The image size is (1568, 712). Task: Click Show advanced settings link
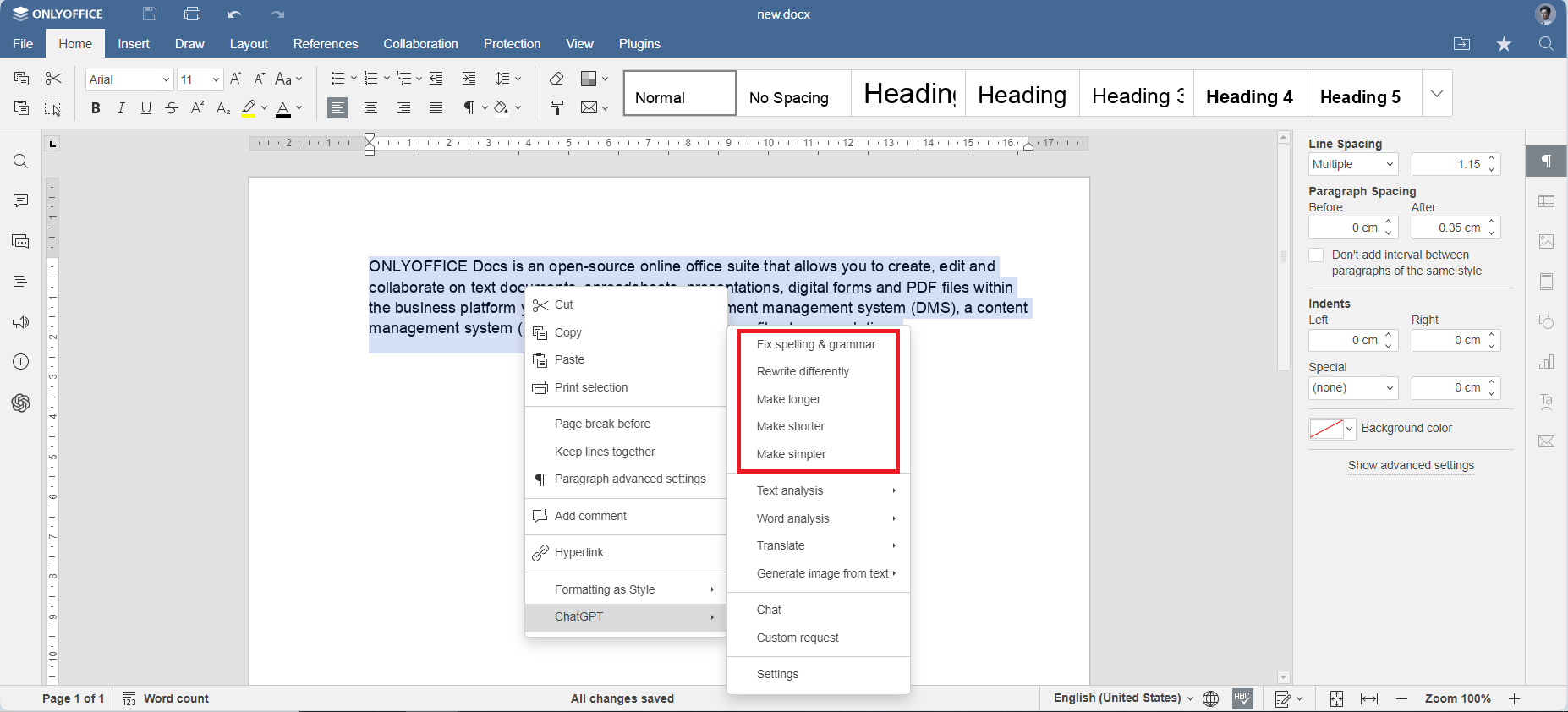point(1411,465)
